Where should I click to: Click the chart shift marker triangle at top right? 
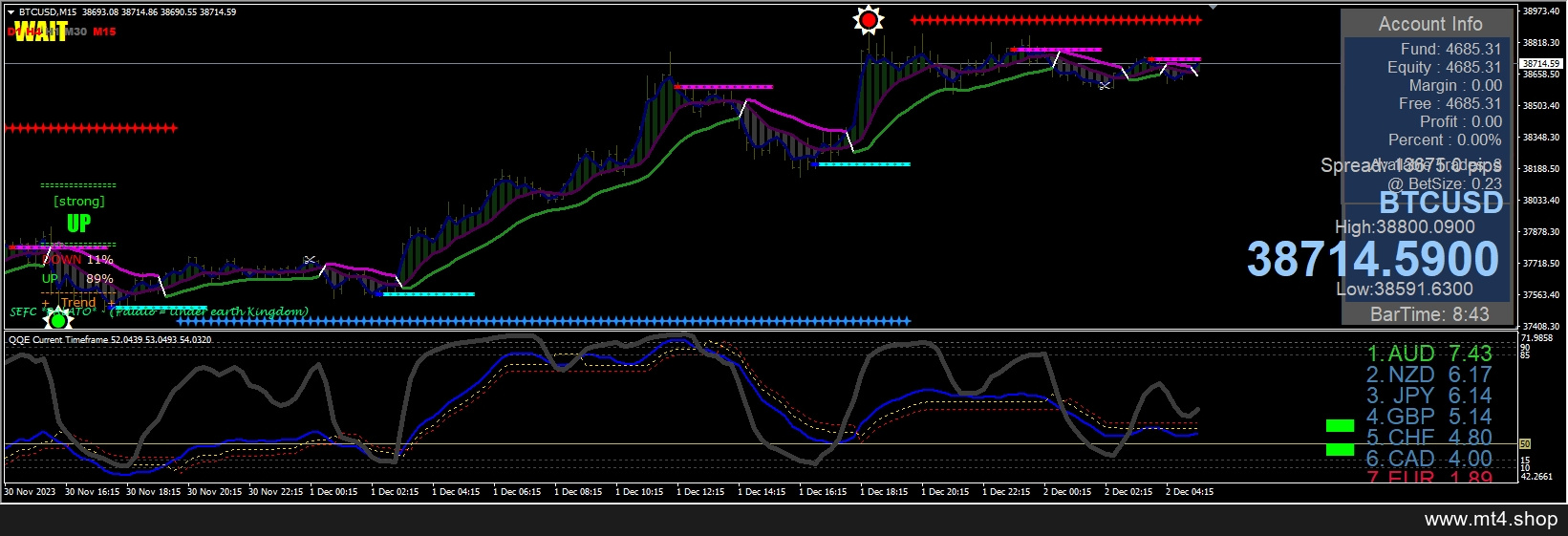1213,8
